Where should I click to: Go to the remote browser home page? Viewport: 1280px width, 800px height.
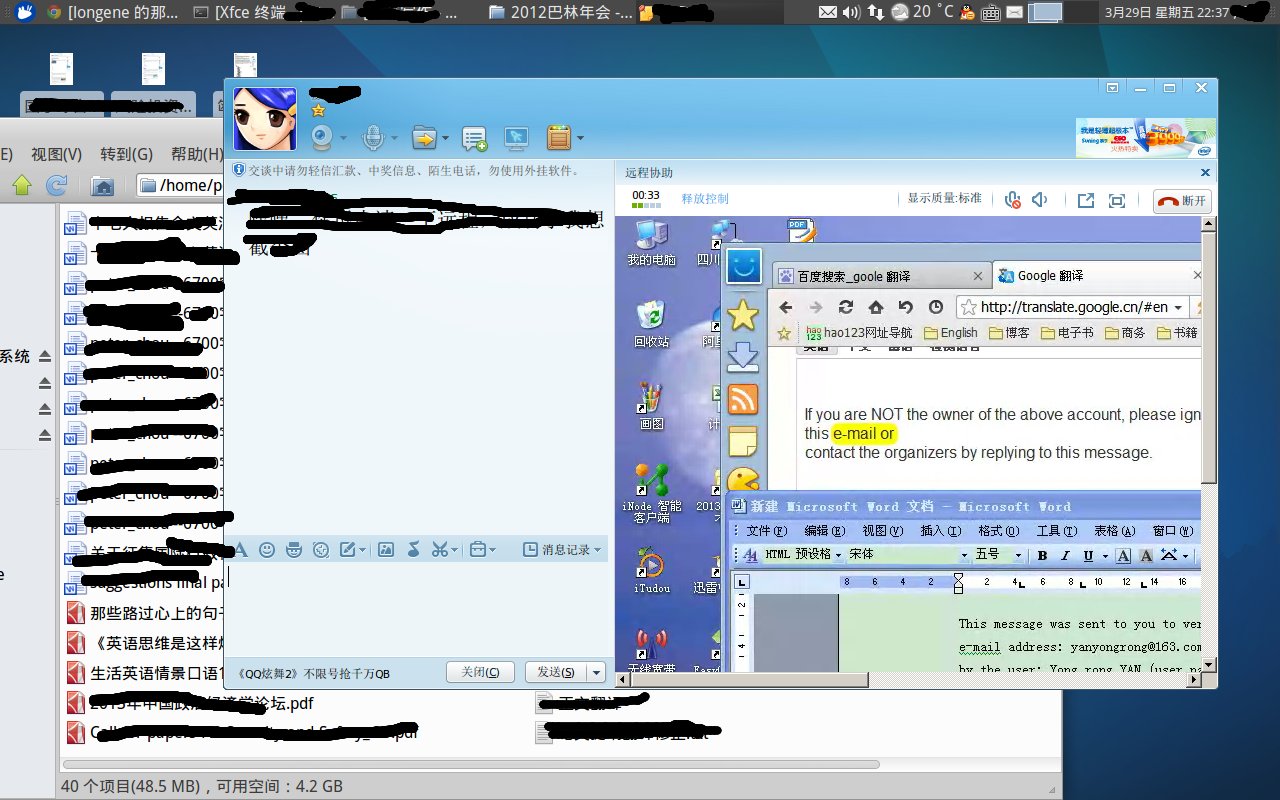(876, 307)
